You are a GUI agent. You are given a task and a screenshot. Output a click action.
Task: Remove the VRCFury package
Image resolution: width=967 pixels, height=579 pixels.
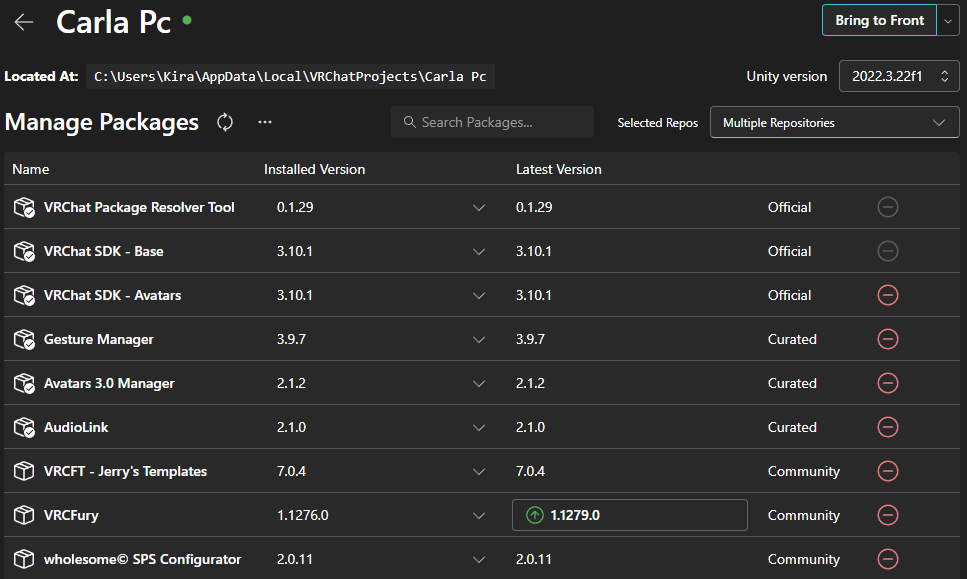888,515
